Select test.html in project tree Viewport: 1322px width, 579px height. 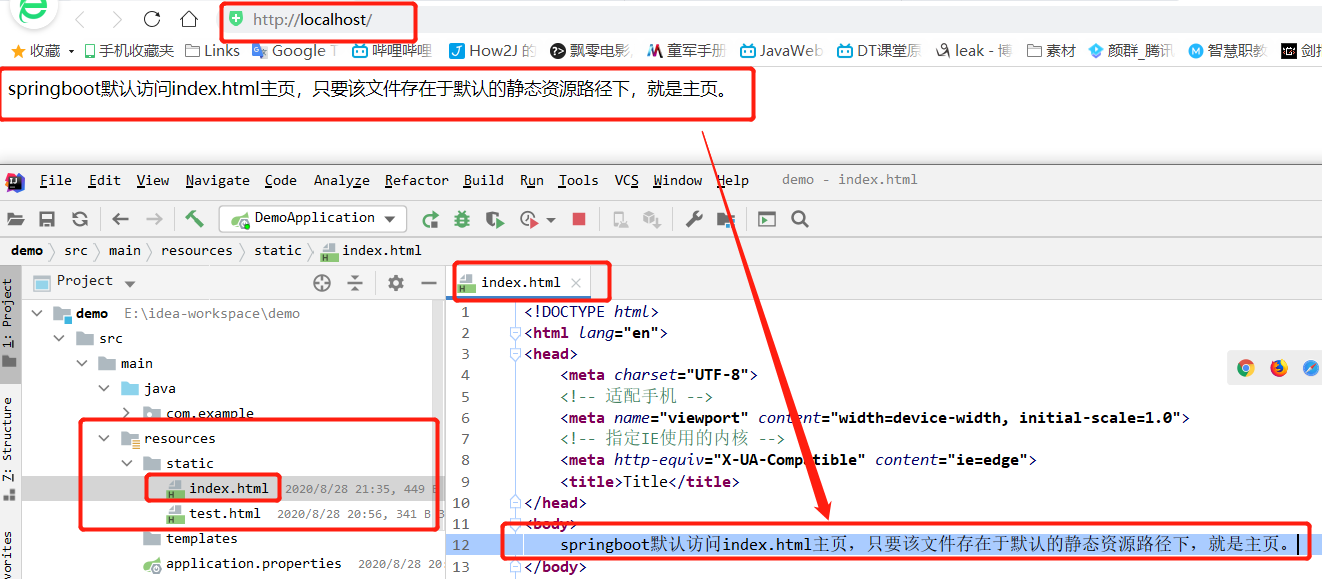pos(224,513)
